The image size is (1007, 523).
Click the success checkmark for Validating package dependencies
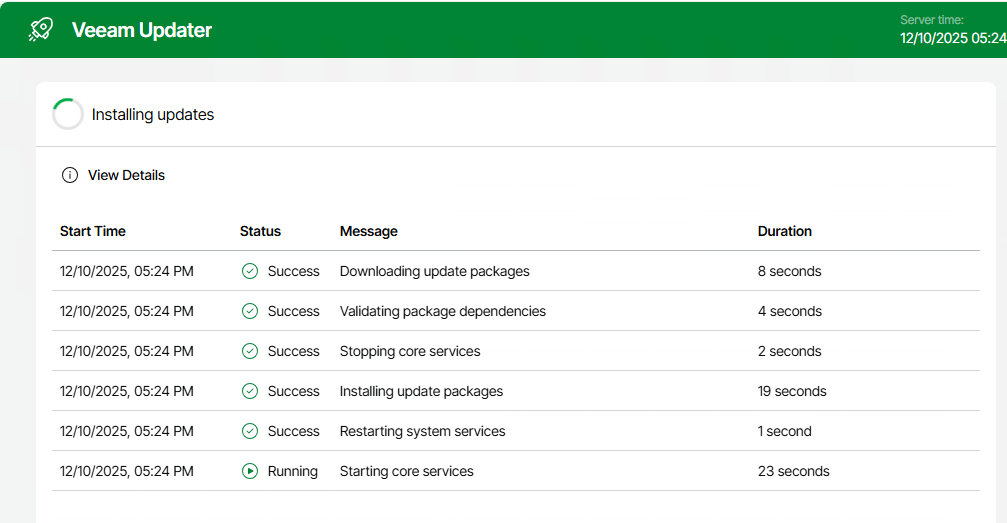point(250,311)
